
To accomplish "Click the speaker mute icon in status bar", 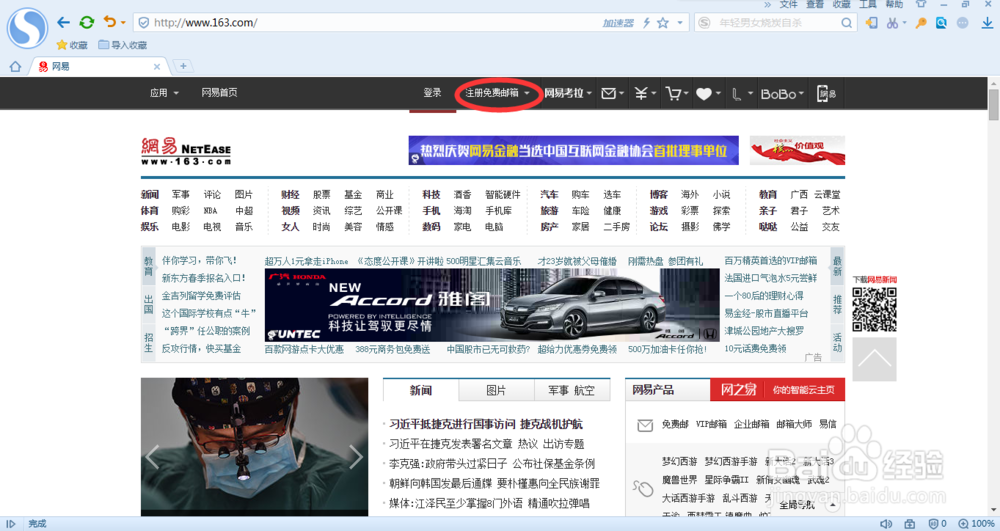I will click(x=886, y=524).
